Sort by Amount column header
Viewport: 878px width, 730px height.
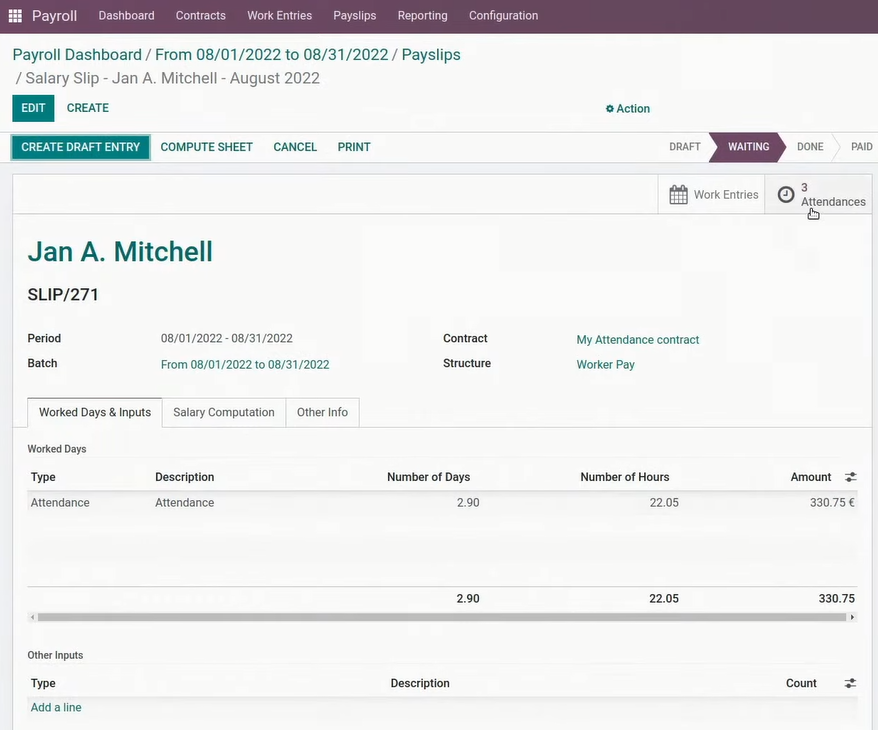810,477
